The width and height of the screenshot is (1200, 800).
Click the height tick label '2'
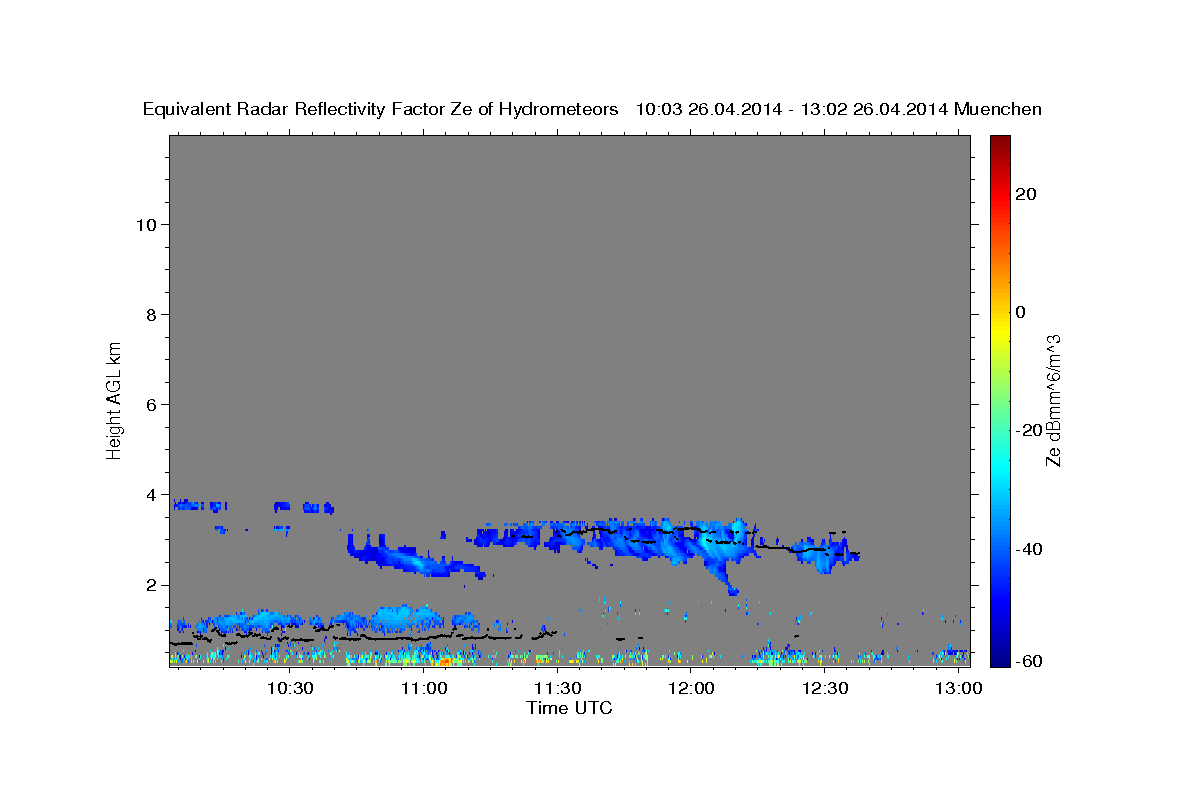tap(153, 585)
